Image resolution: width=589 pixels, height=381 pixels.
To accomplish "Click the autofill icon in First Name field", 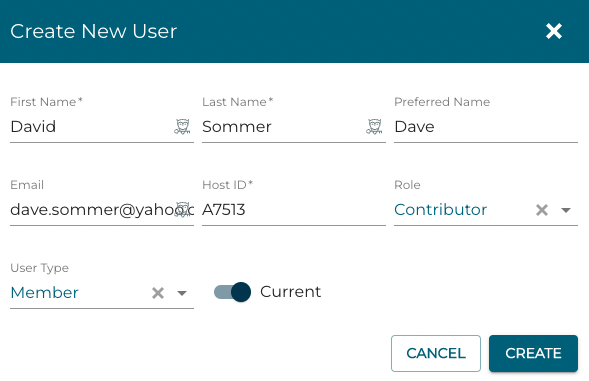I will tap(182, 127).
